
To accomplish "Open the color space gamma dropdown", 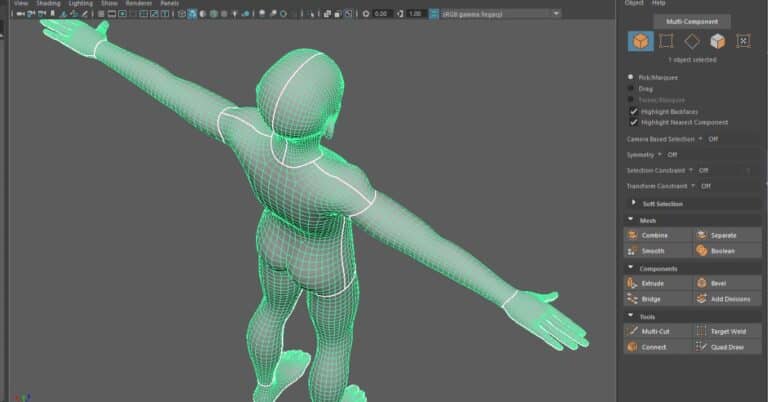I will 501,14.
